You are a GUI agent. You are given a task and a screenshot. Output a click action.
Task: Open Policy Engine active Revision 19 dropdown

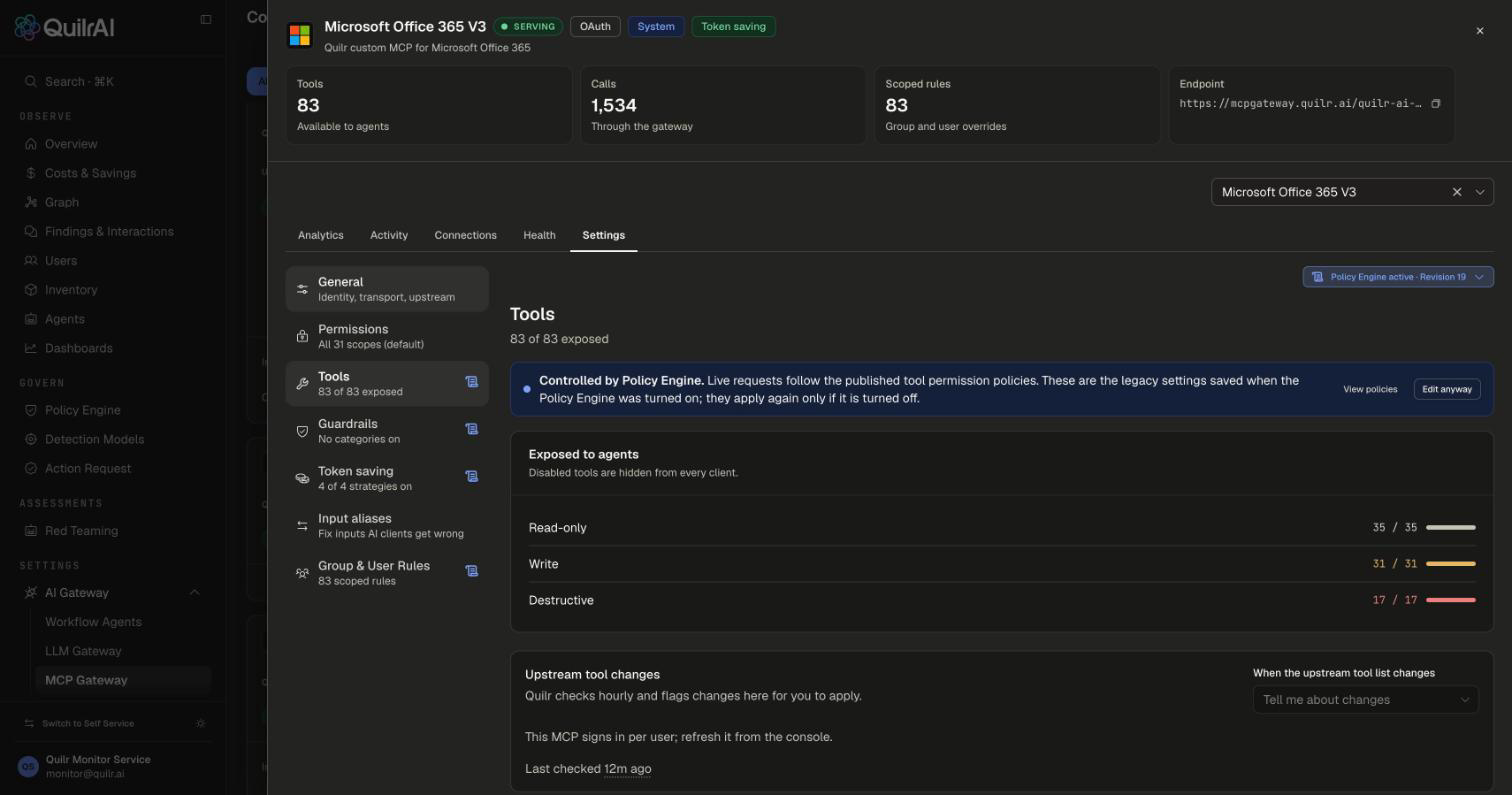click(x=1398, y=277)
